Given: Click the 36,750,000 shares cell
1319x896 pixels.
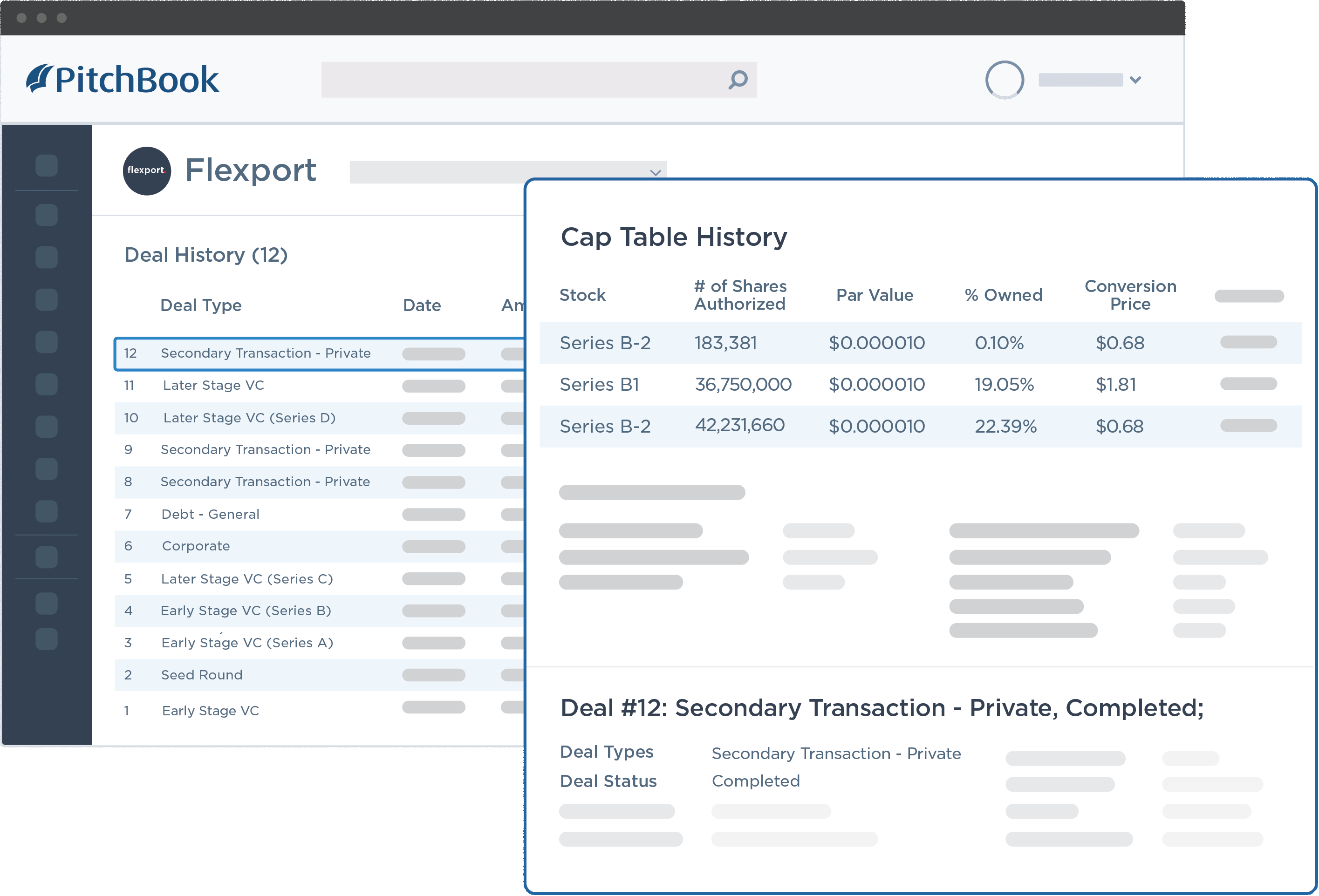Looking at the screenshot, I should point(743,385).
